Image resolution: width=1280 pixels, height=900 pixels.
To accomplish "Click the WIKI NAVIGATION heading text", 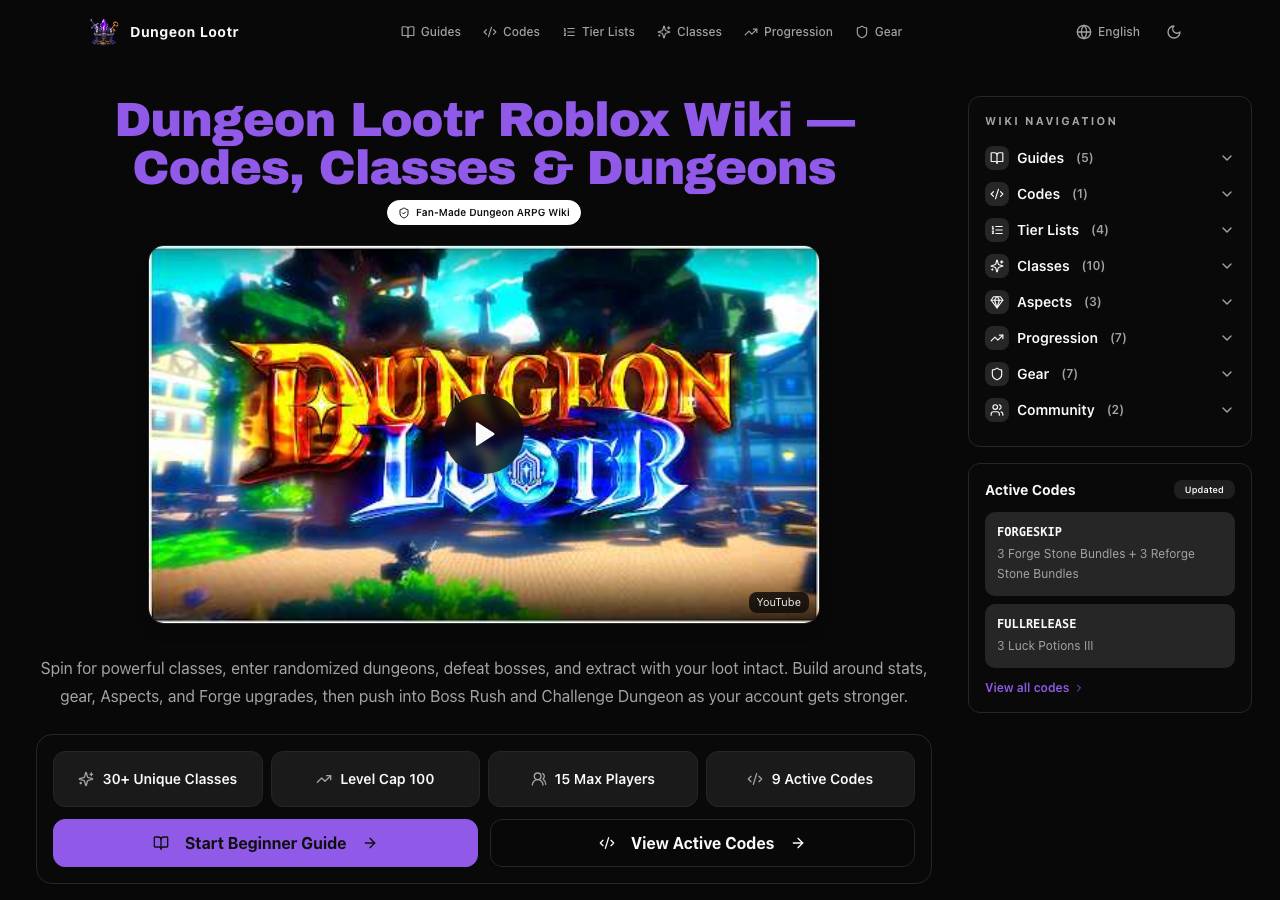I will (1051, 121).
